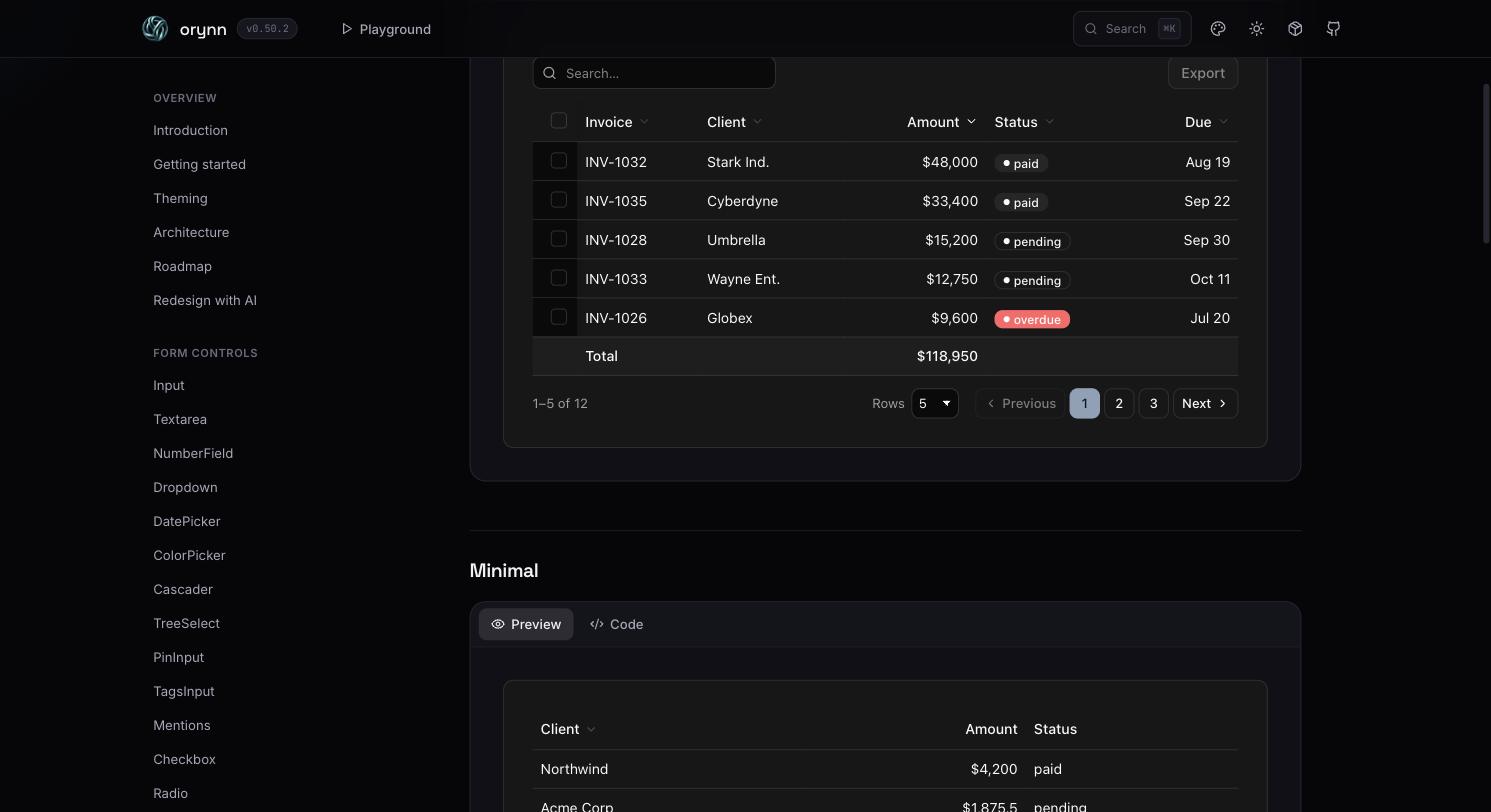Viewport: 1491px width, 812px height.
Task: Check the INV-1032 row checkbox
Action: pos(559,161)
